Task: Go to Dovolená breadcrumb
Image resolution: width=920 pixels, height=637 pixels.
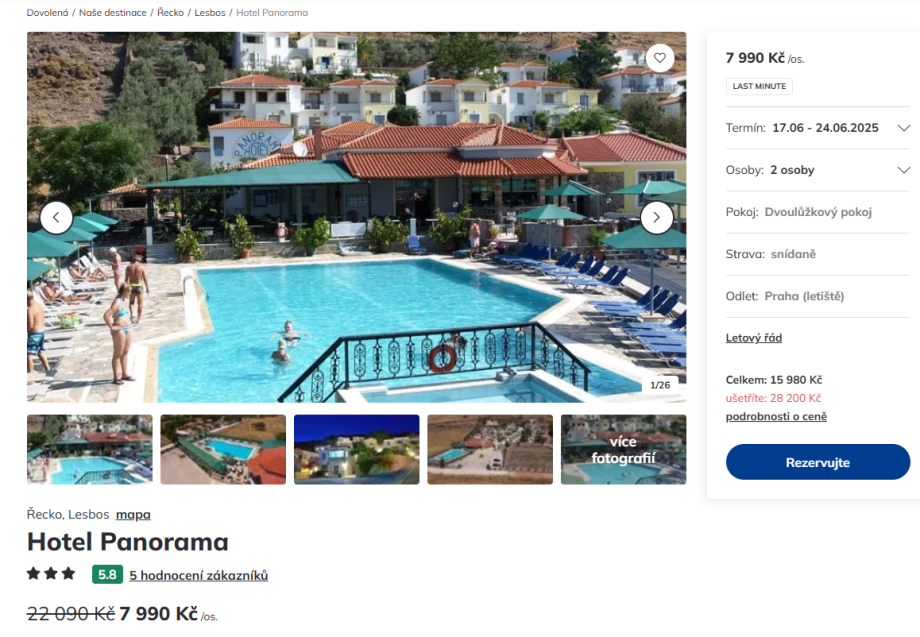Action: click(x=48, y=12)
